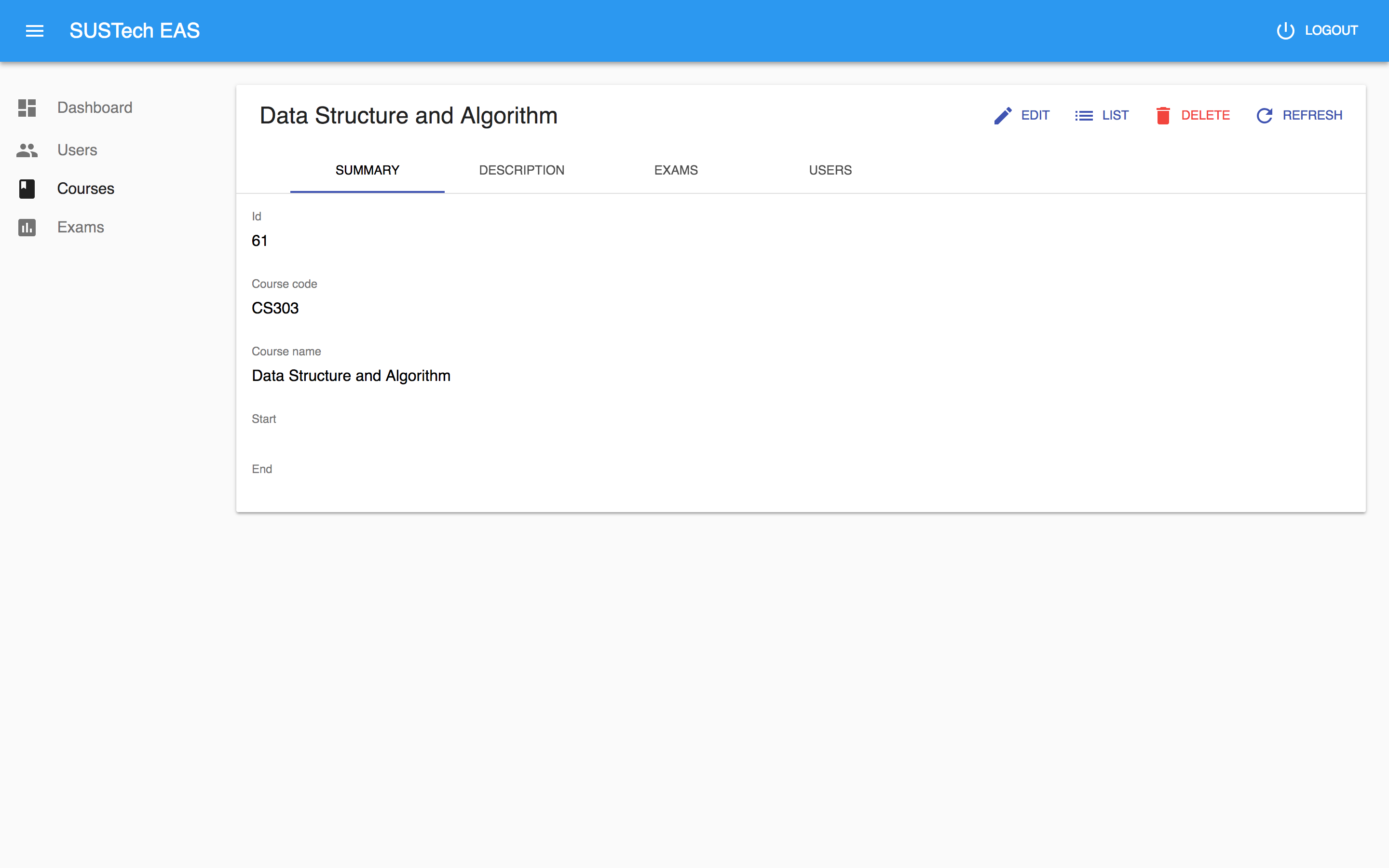Select the Users tab
1389x868 pixels.
click(x=830, y=171)
